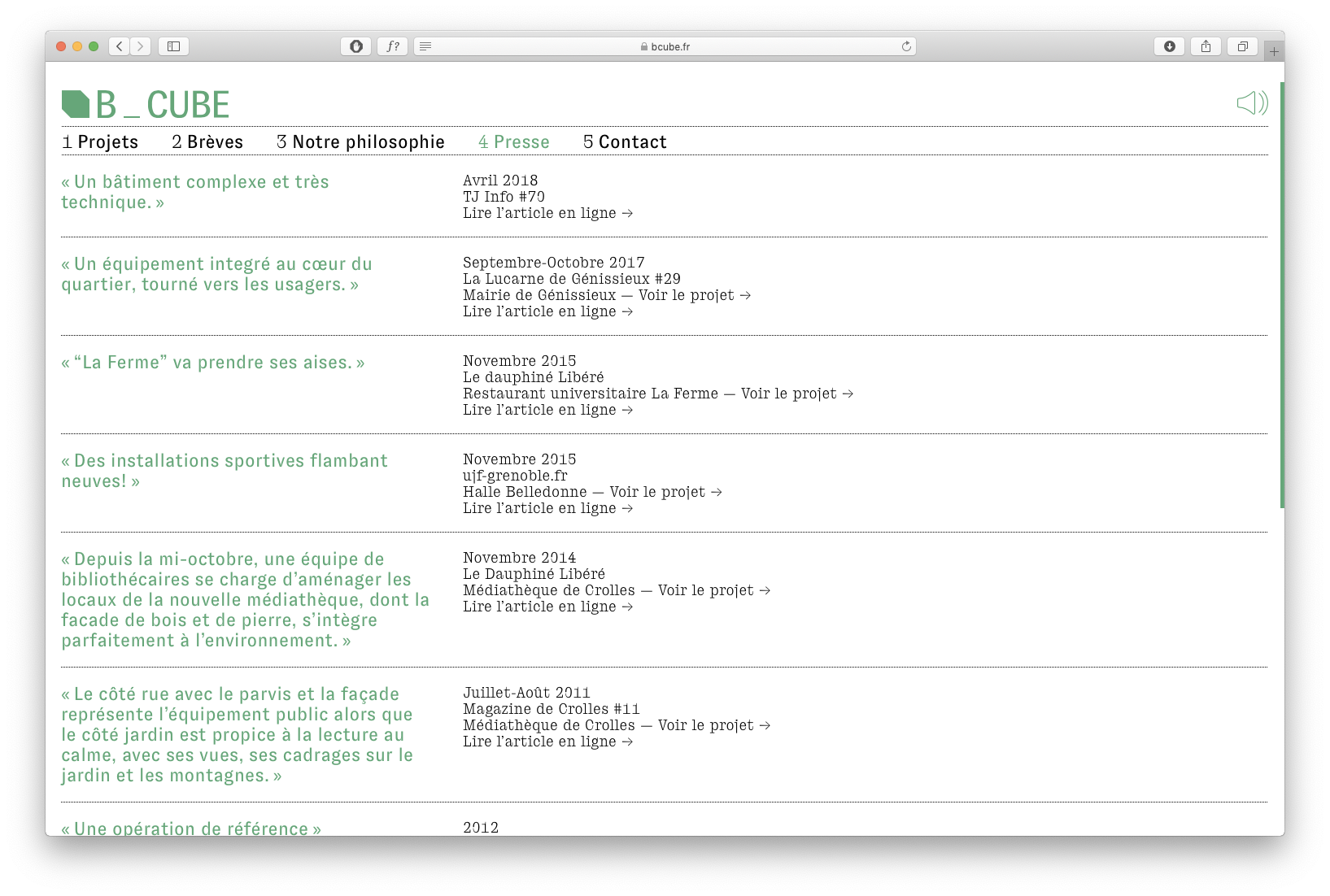
Task: Show all tabs overview
Action: pyautogui.click(x=1242, y=46)
